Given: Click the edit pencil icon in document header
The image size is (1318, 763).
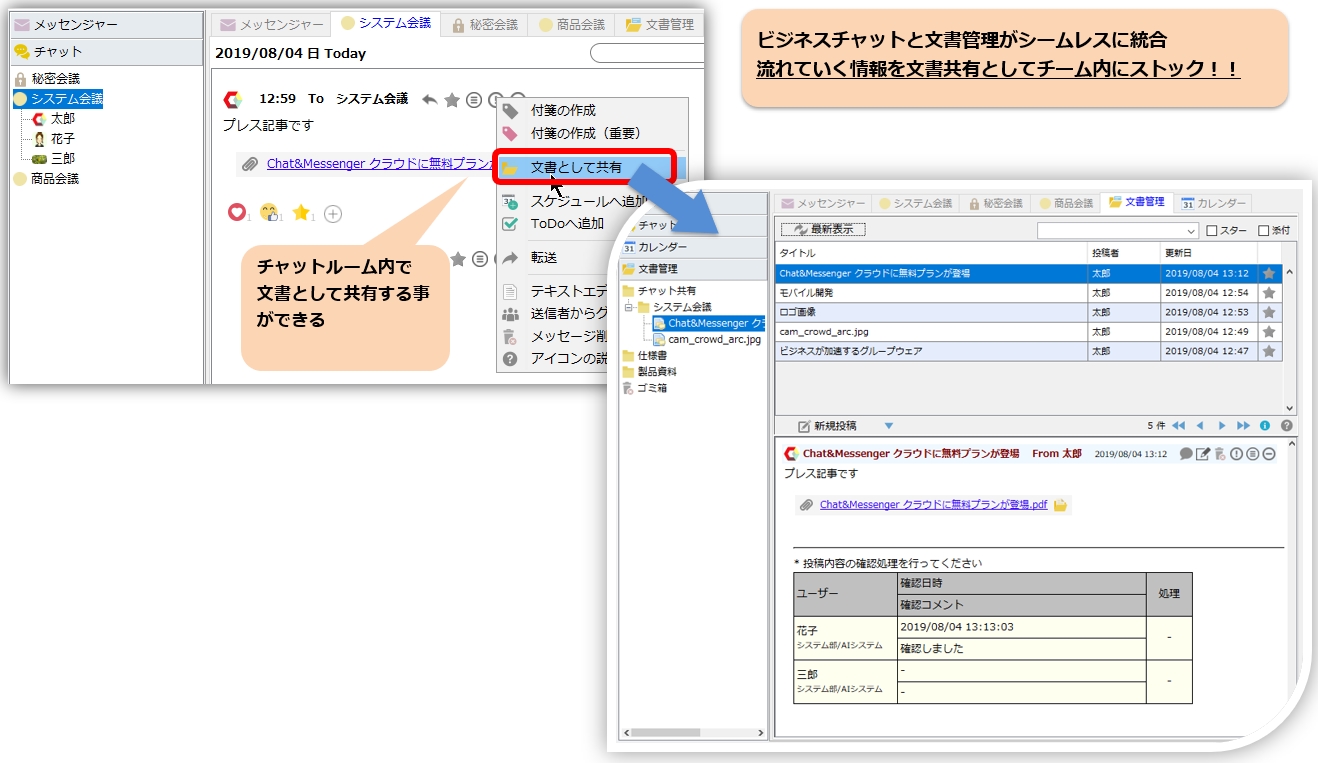Looking at the screenshot, I should pos(1204,454).
